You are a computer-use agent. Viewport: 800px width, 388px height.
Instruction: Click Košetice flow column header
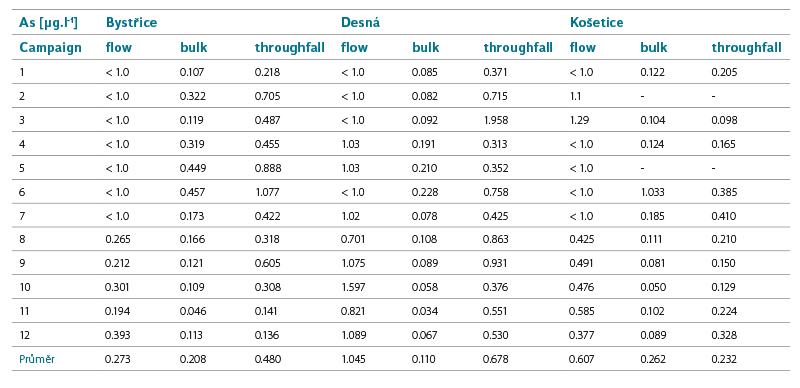(582, 48)
